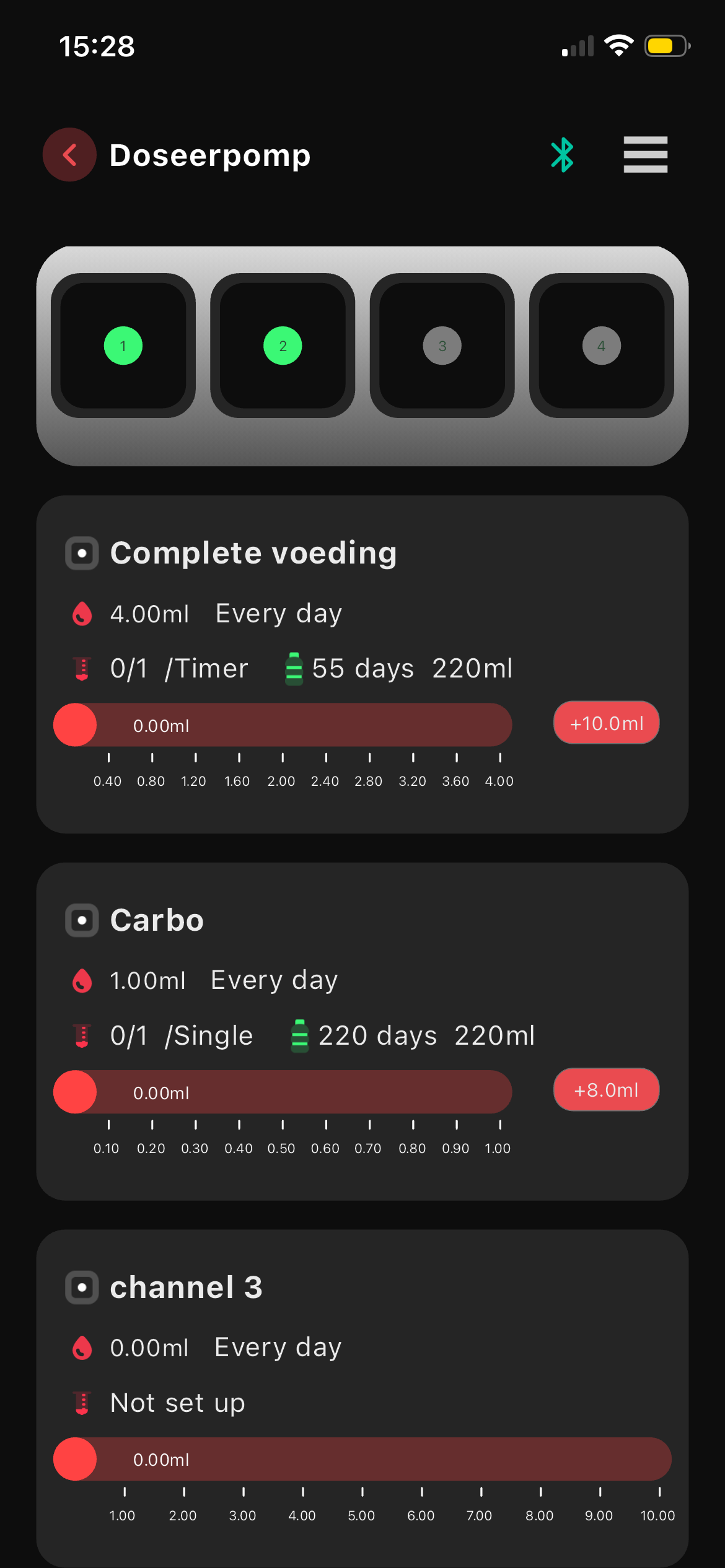Tap the Complete voeding channel icon
Image resolution: width=725 pixels, height=1568 pixels.
(82, 553)
